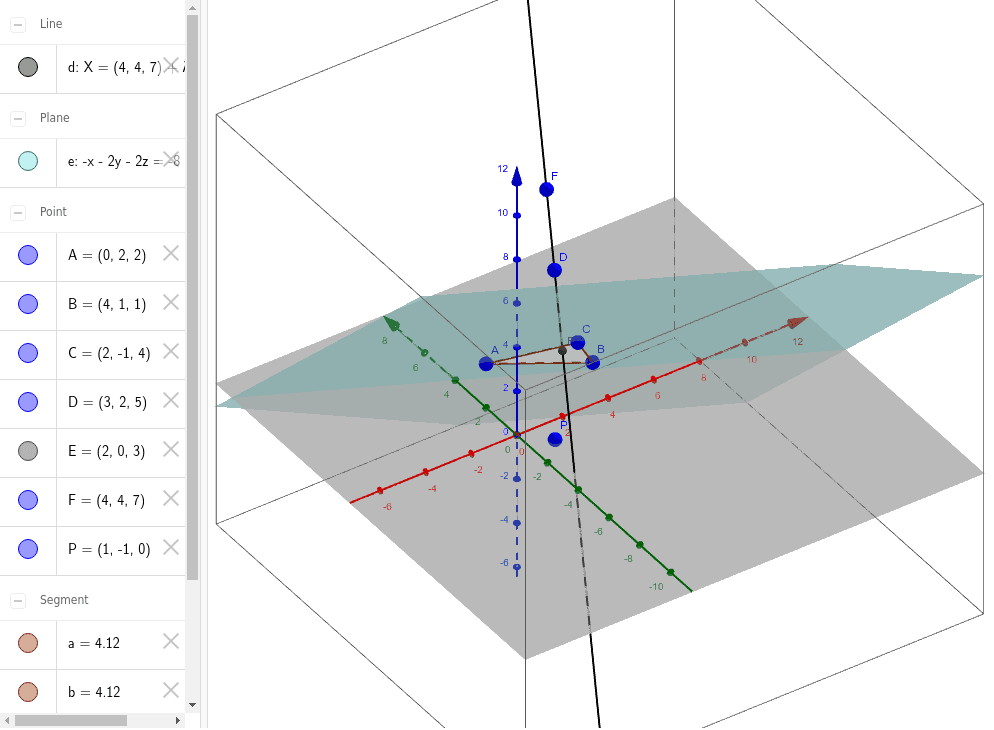Collapse the Plane section
The height and width of the screenshot is (730, 994).
point(16,117)
